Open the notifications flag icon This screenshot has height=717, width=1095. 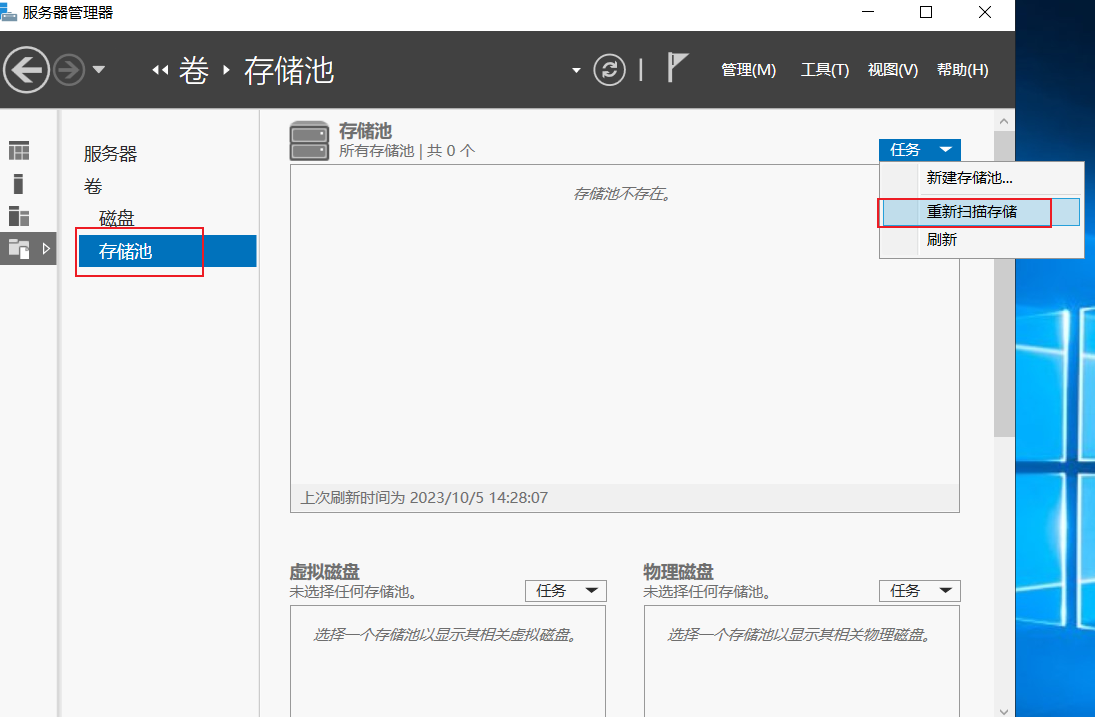[677, 68]
